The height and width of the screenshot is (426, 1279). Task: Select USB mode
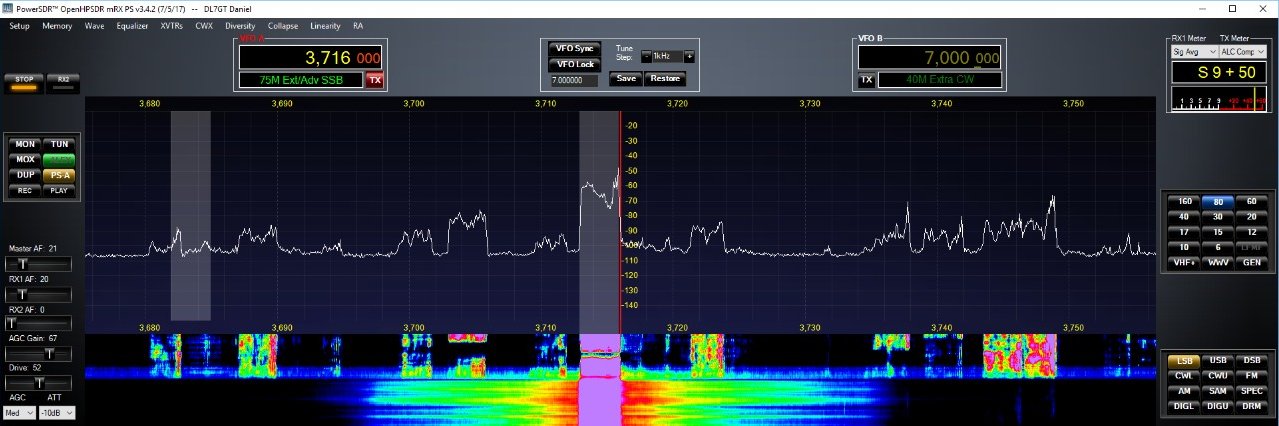click(1218, 360)
